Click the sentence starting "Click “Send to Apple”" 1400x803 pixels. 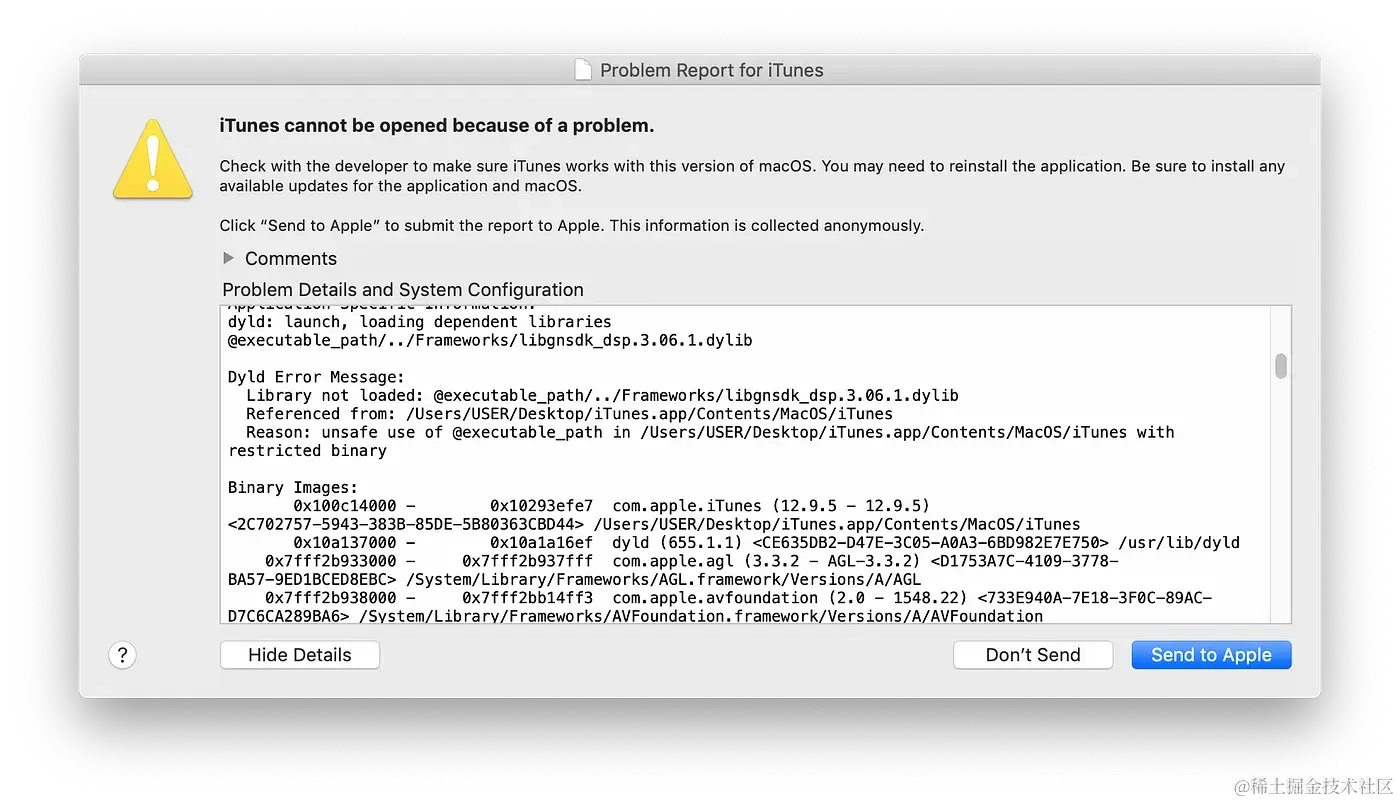point(572,225)
